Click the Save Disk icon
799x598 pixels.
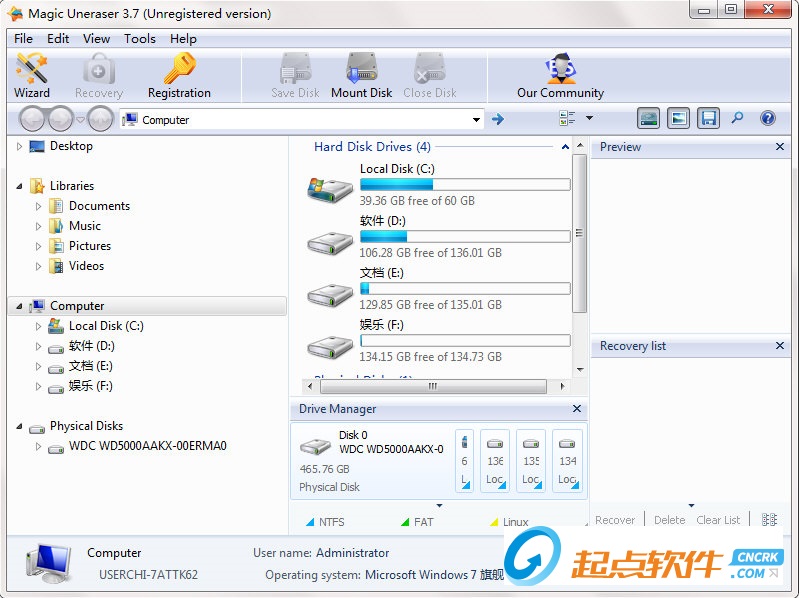coord(295,75)
